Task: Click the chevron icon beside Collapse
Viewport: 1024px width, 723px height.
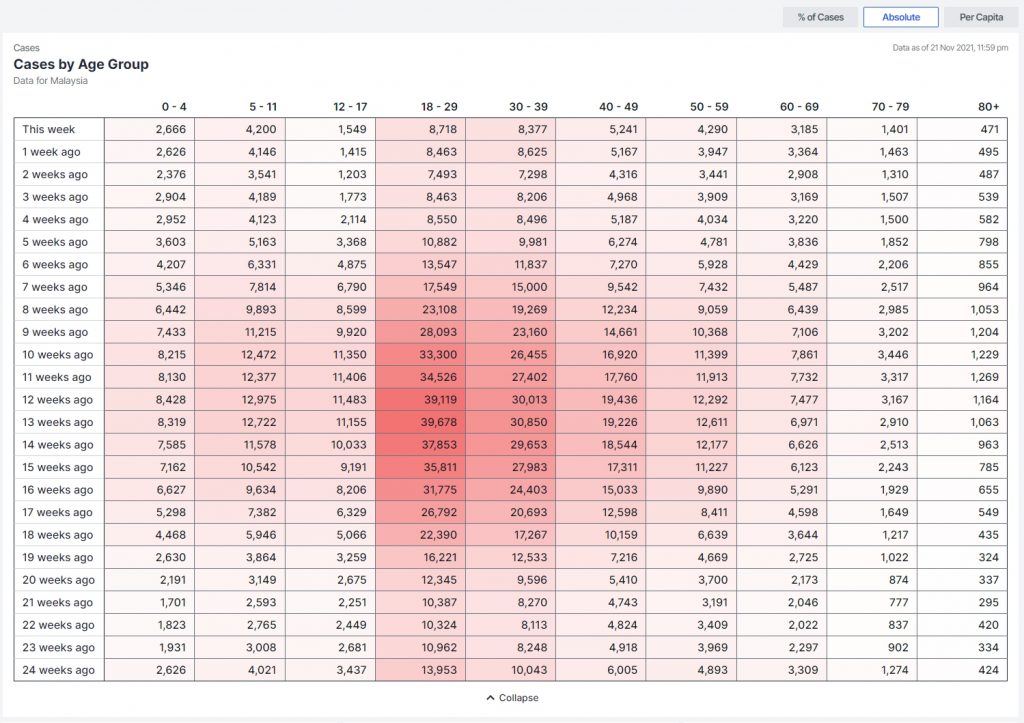Action: pyautogui.click(x=490, y=698)
